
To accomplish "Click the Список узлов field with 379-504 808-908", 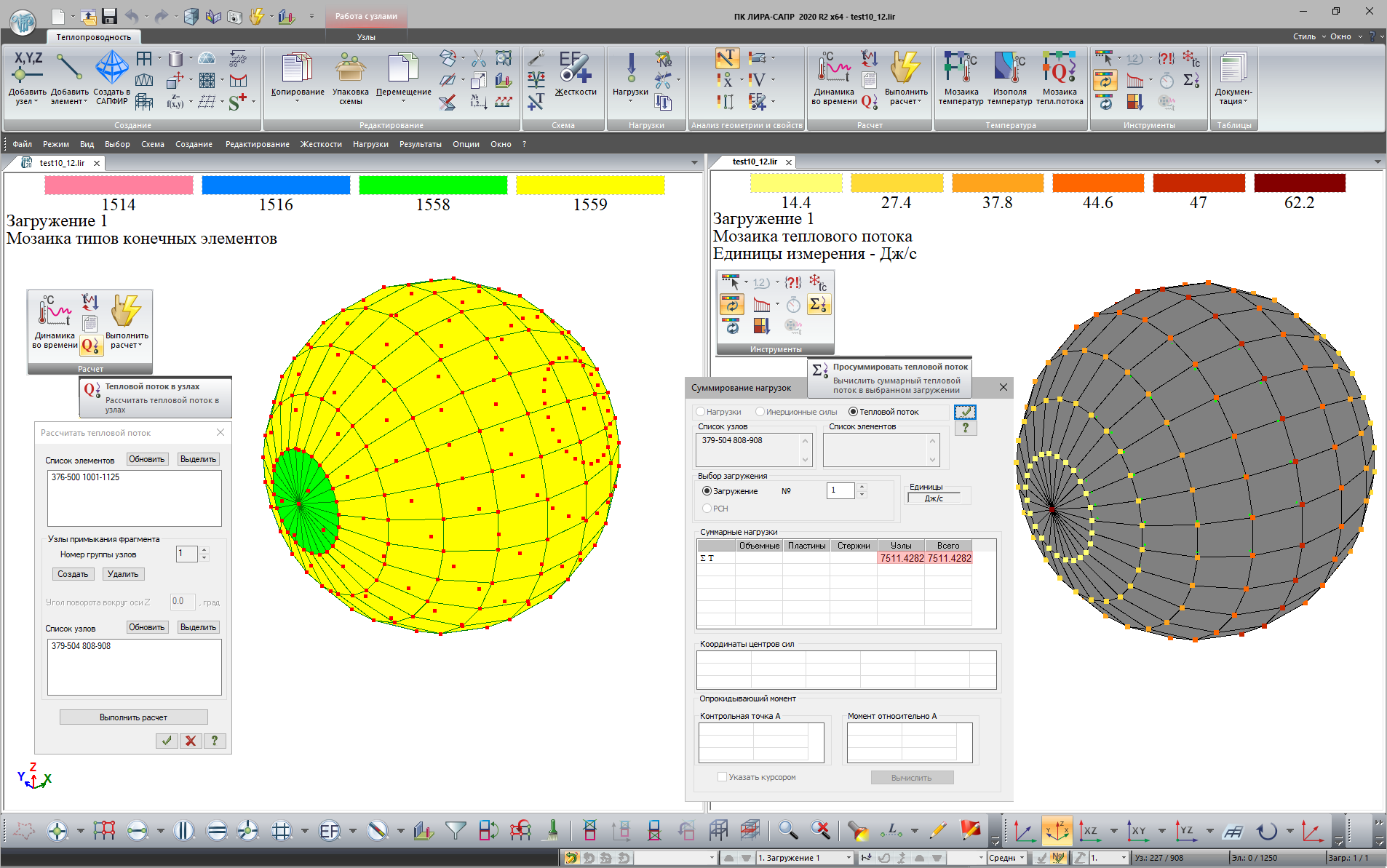I will pyautogui.click(x=134, y=666).
